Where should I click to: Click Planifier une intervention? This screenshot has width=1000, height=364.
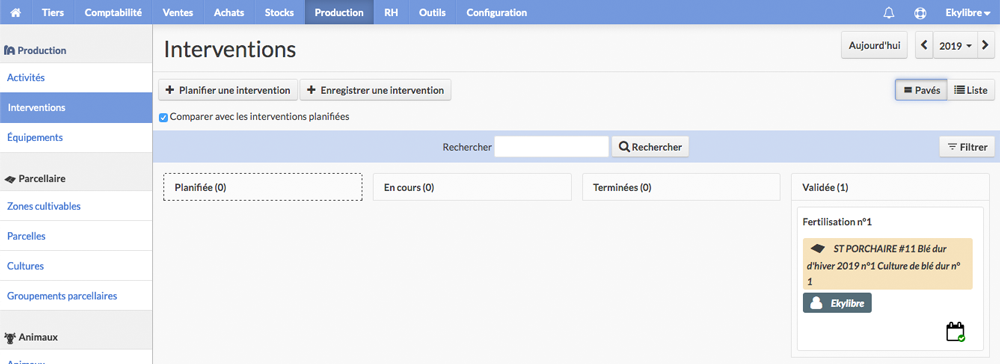pyautogui.click(x=228, y=91)
